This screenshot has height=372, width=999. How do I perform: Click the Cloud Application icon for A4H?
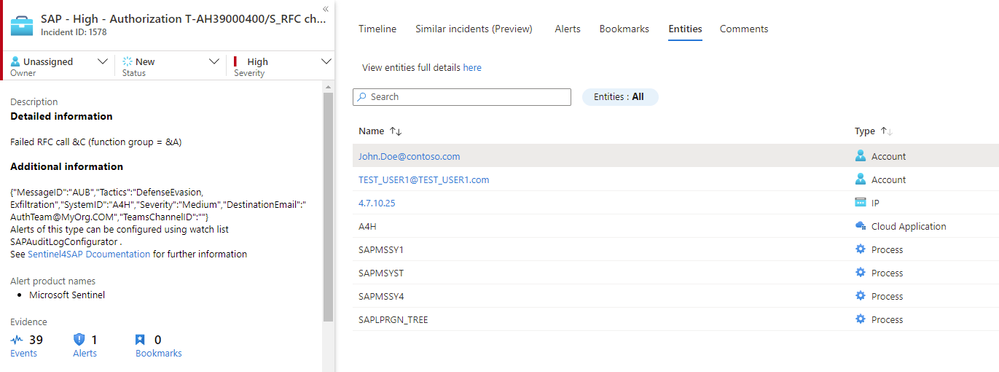click(861, 226)
